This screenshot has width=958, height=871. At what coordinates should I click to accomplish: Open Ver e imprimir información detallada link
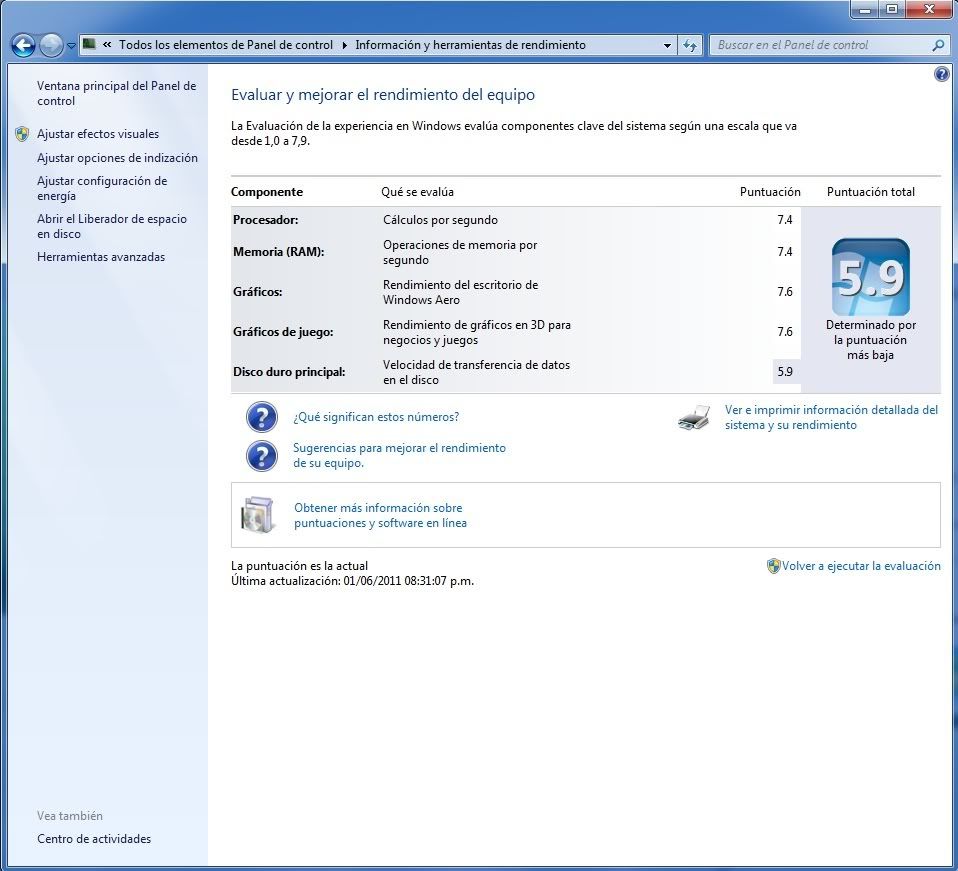pyautogui.click(x=831, y=417)
